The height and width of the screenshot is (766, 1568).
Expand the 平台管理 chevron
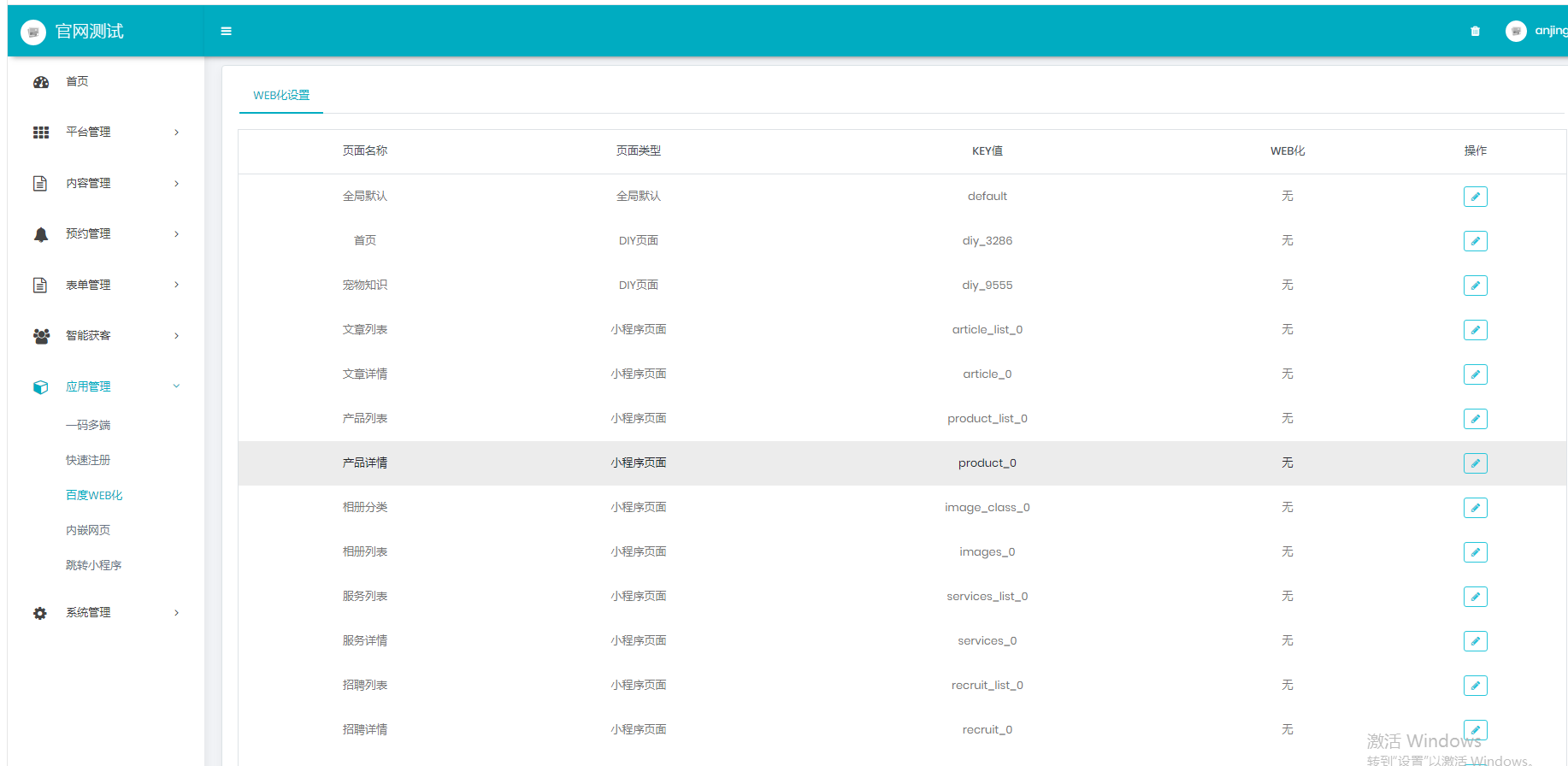(177, 133)
